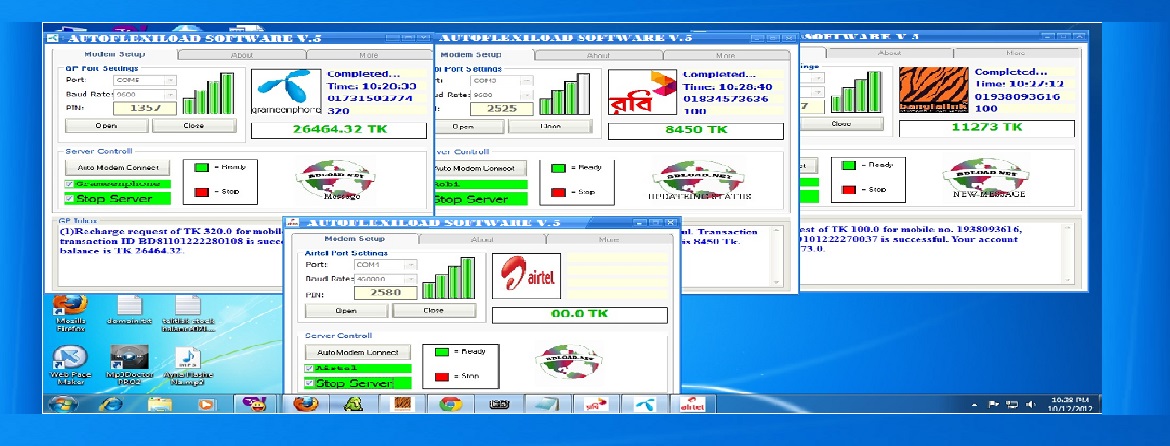Open Yahoo Messenger from the taskbar
The image size is (1170, 446).
coord(255,404)
